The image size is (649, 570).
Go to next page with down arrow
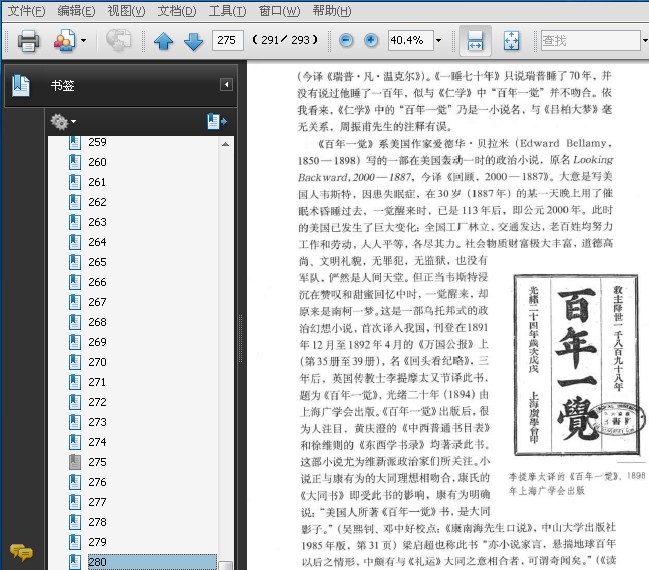point(193,41)
